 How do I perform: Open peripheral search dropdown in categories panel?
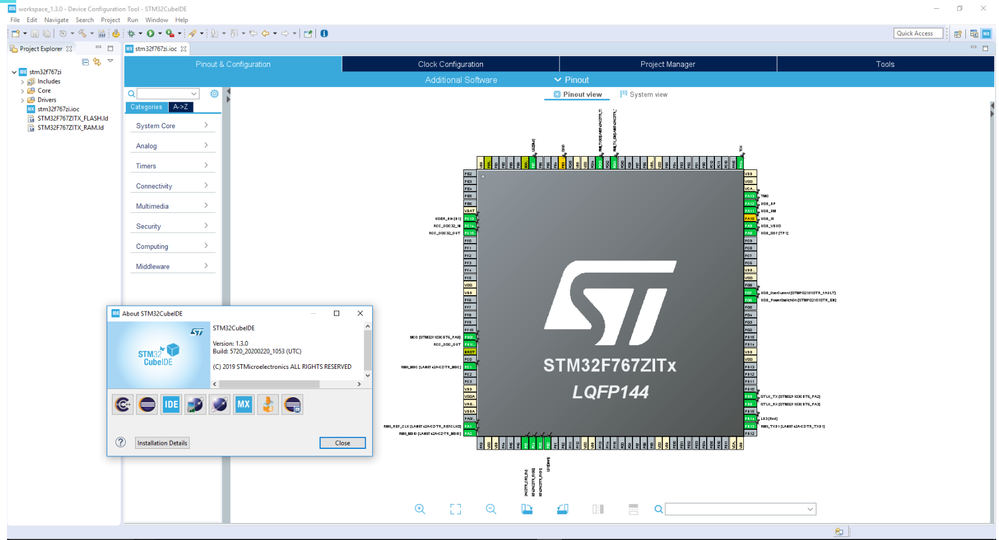[x=194, y=94]
